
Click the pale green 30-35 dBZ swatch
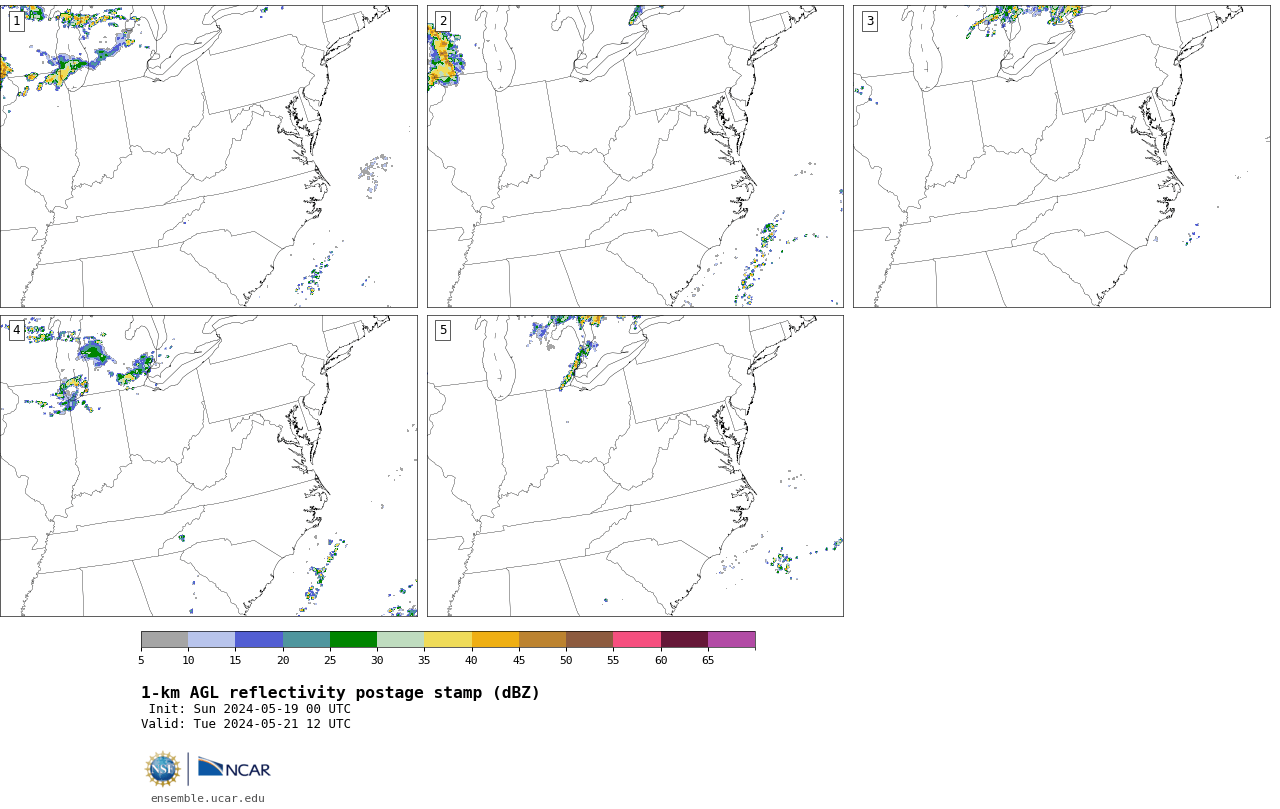tap(400, 640)
